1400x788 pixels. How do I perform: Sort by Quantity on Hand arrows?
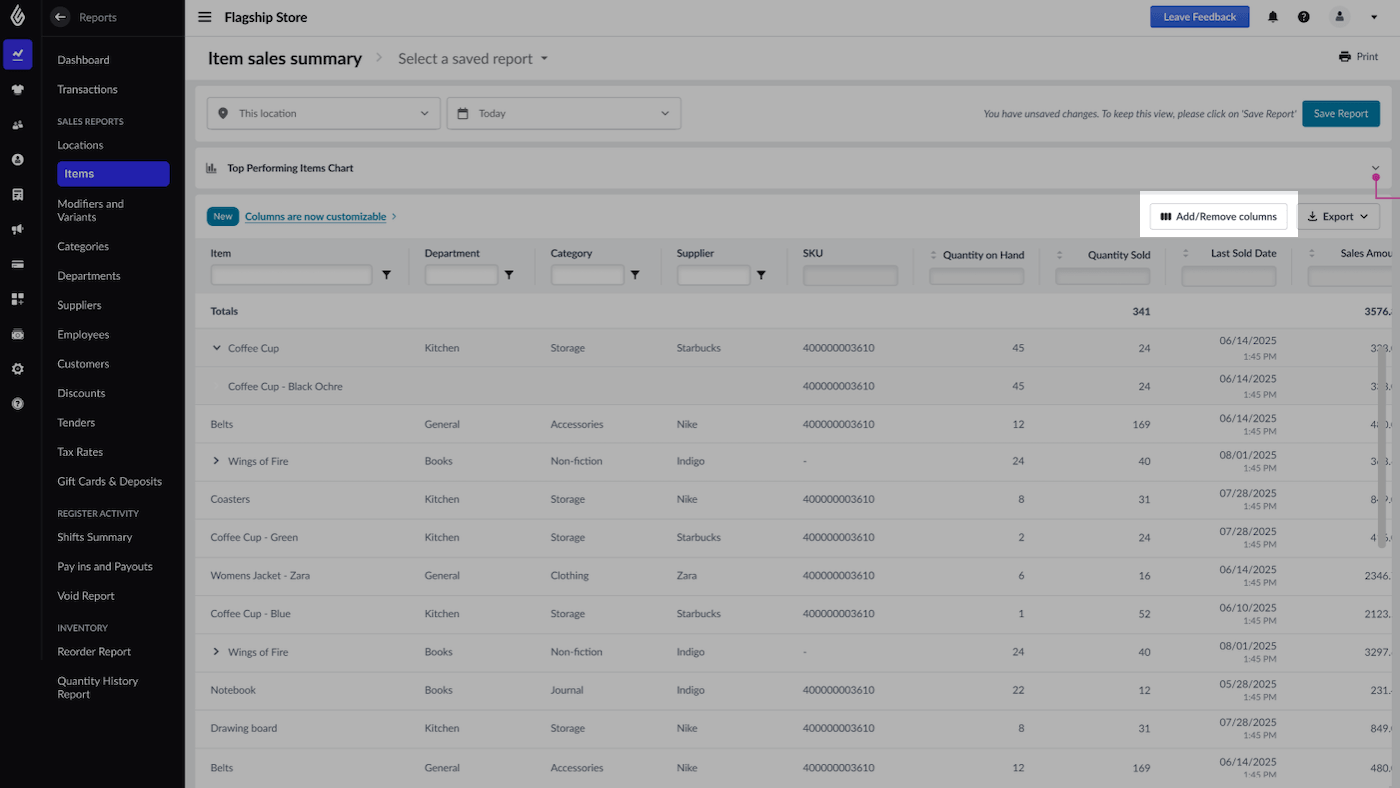pos(934,255)
